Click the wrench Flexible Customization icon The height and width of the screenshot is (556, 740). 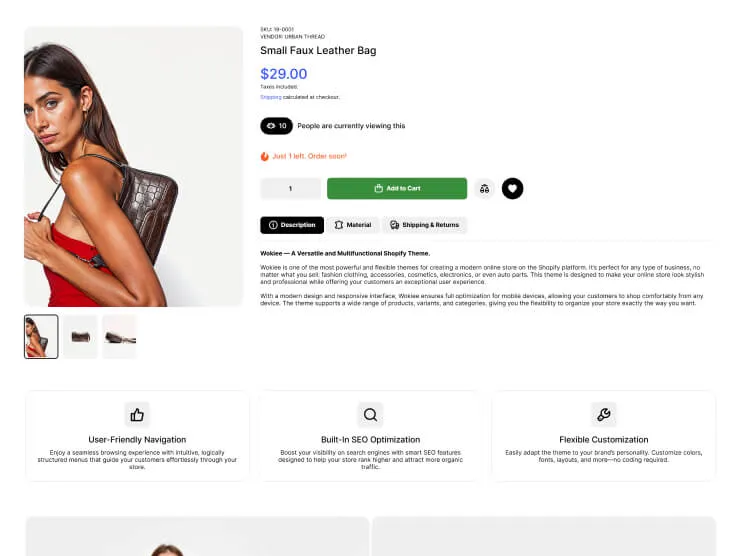point(604,414)
